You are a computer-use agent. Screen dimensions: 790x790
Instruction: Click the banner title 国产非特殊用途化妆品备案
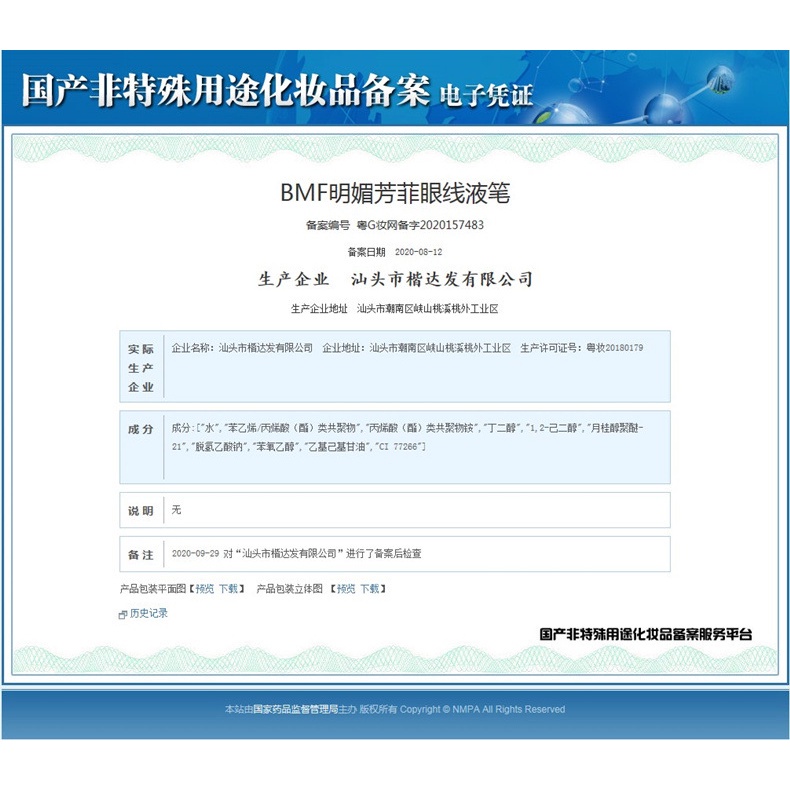(x=226, y=90)
